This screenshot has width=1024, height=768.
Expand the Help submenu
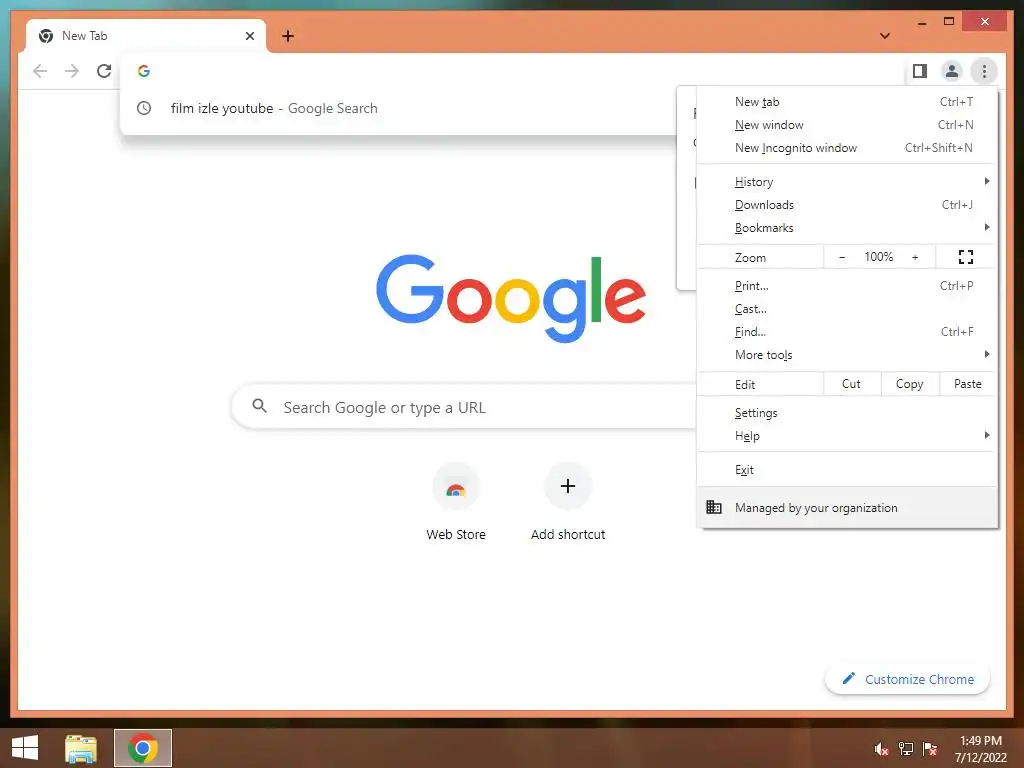tap(847, 436)
